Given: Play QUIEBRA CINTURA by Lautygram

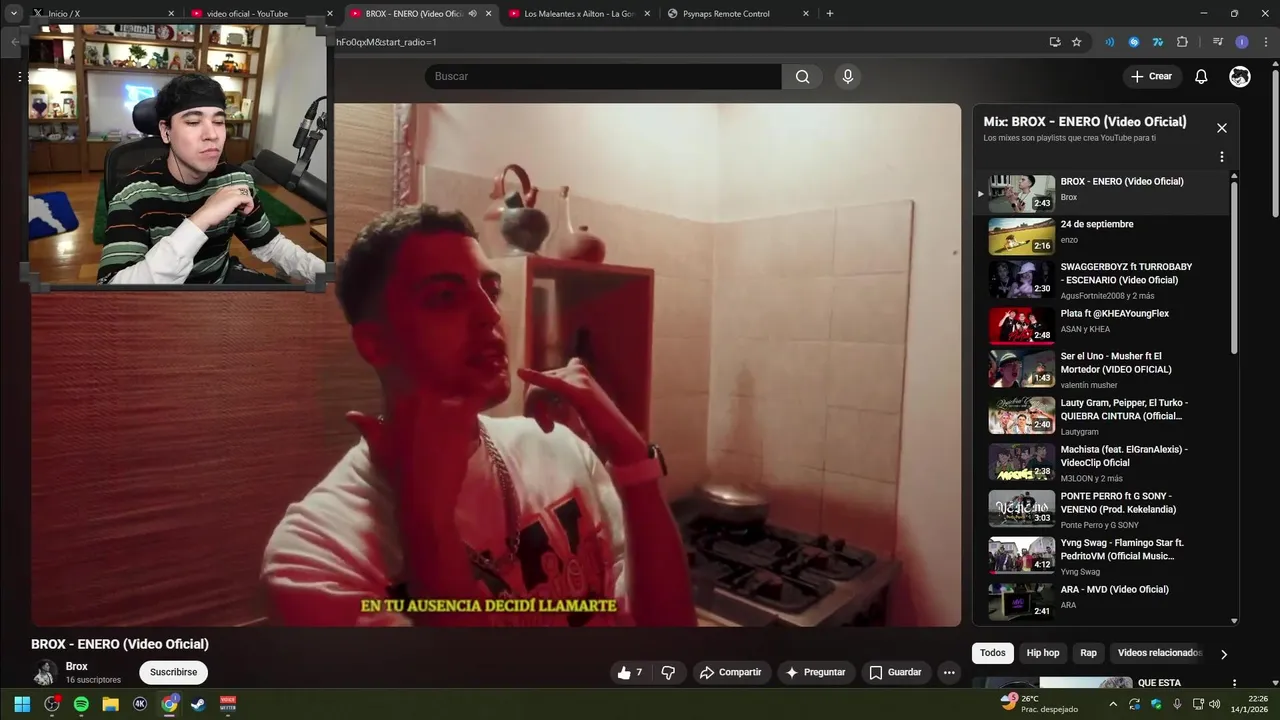Looking at the screenshot, I should point(1102,416).
